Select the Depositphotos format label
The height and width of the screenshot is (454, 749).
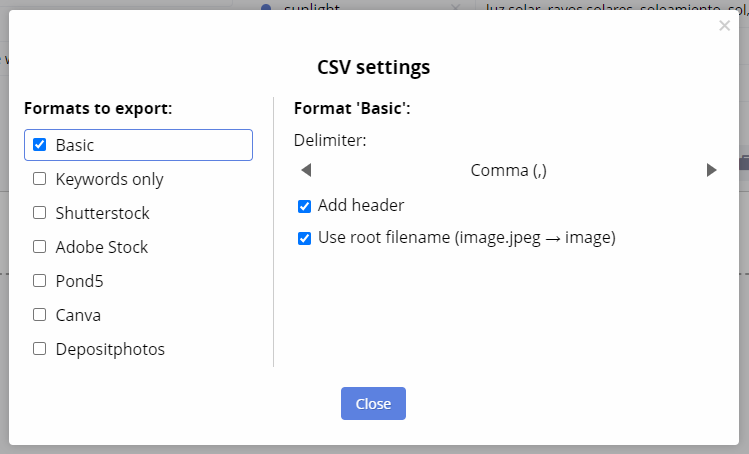tap(110, 349)
